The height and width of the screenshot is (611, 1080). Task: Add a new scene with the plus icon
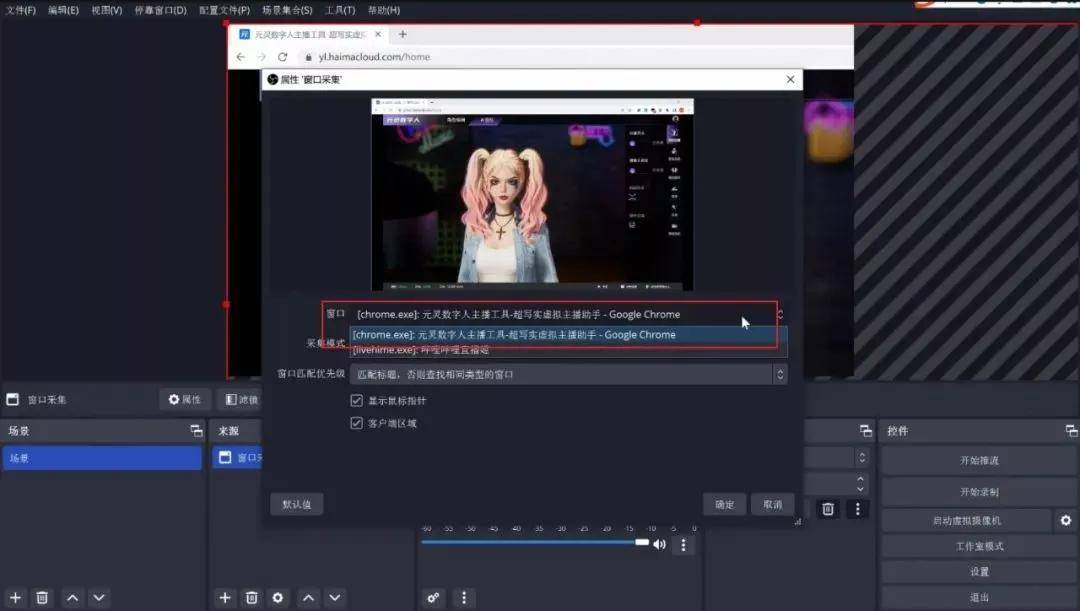[x=14, y=596]
